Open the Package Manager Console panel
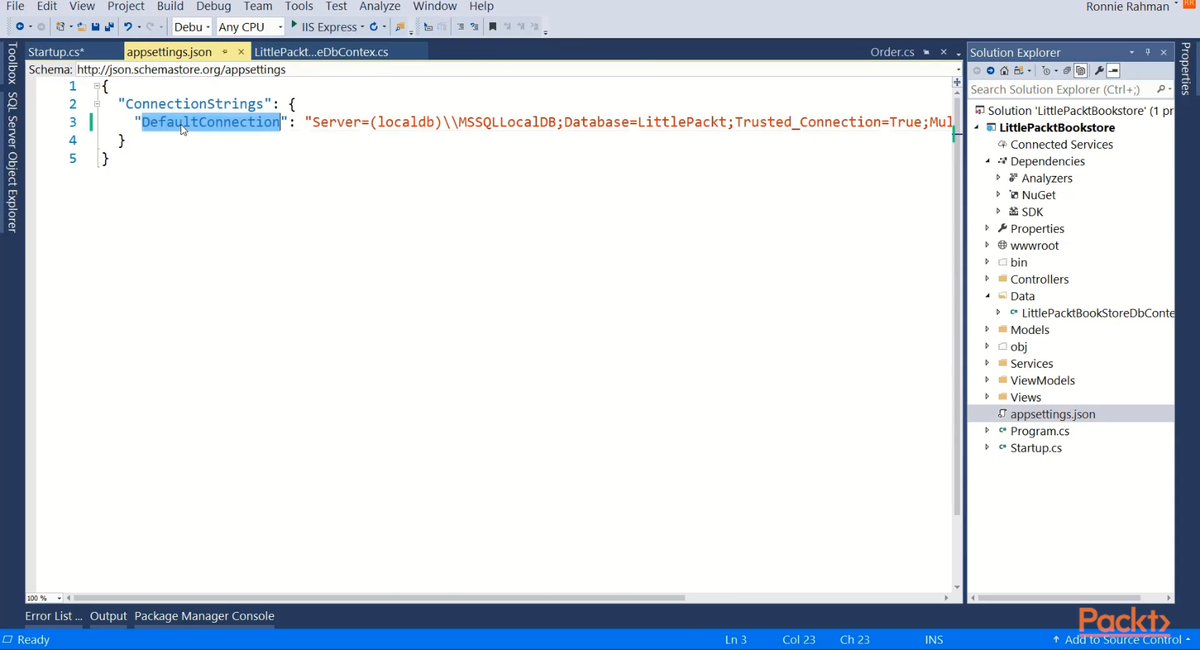 (204, 616)
